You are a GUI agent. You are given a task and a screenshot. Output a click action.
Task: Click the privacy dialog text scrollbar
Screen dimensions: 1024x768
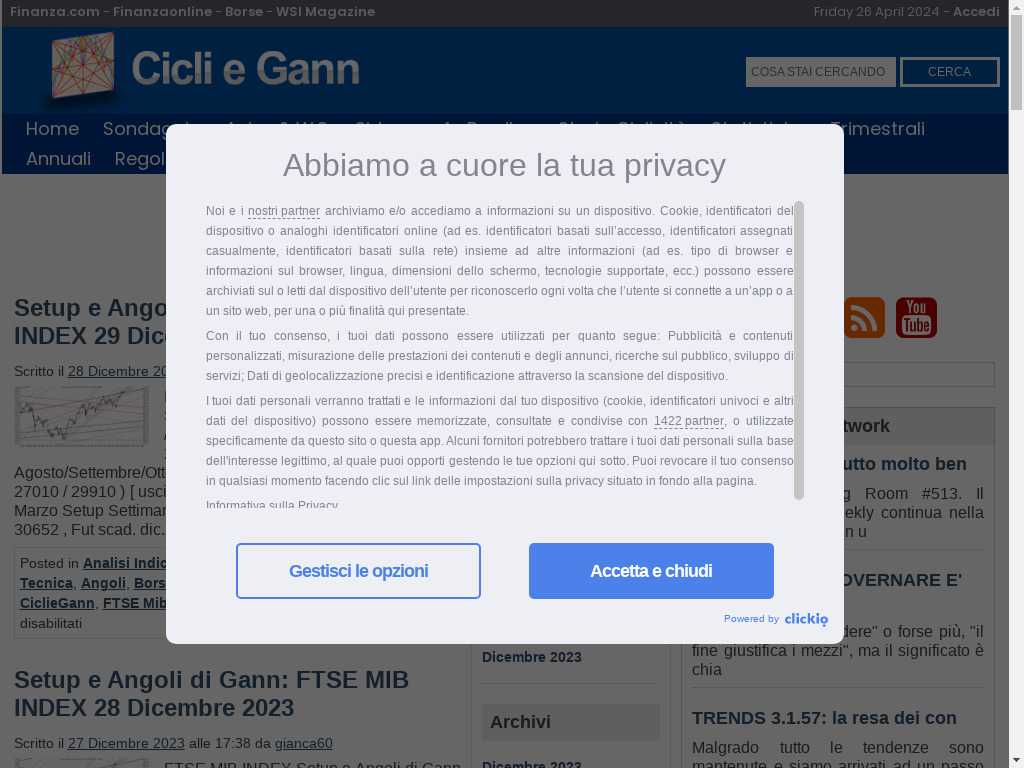click(x=799, y=351)
